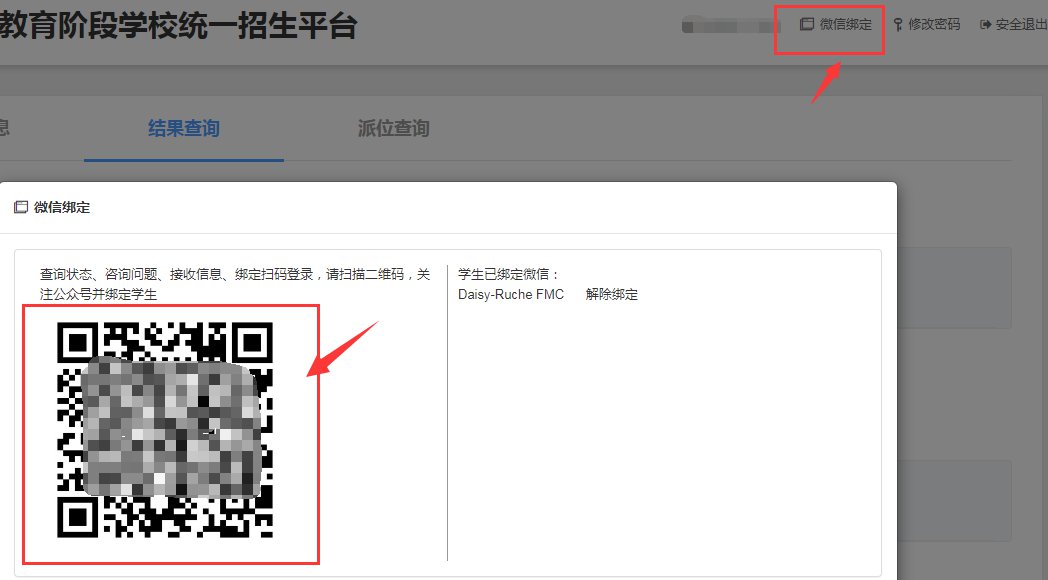Image resolution: width=1048 pixels, height=580 pixels.
Task: Switch to the 结果查询 tab
Action: [184, 128]
